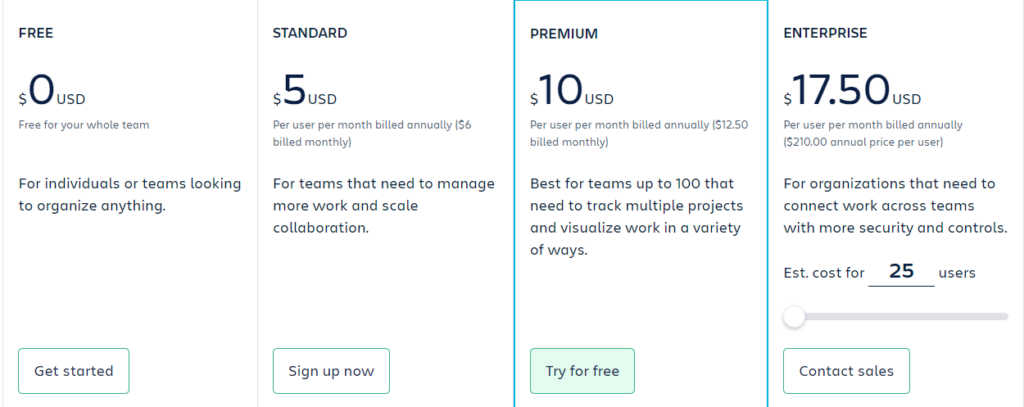Image resolution: width=1024 pixels, height=407 pixels.
Task: Click "Free for your whole team" text
Action: pyautogui.click(x=84, y=125)
